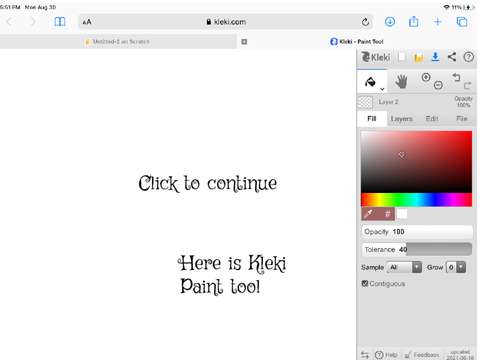Image resolution: width=480 pixels, height=360 pixels.
Task: Flip the panel side with arrows icon
Action: tap(365, 355)
